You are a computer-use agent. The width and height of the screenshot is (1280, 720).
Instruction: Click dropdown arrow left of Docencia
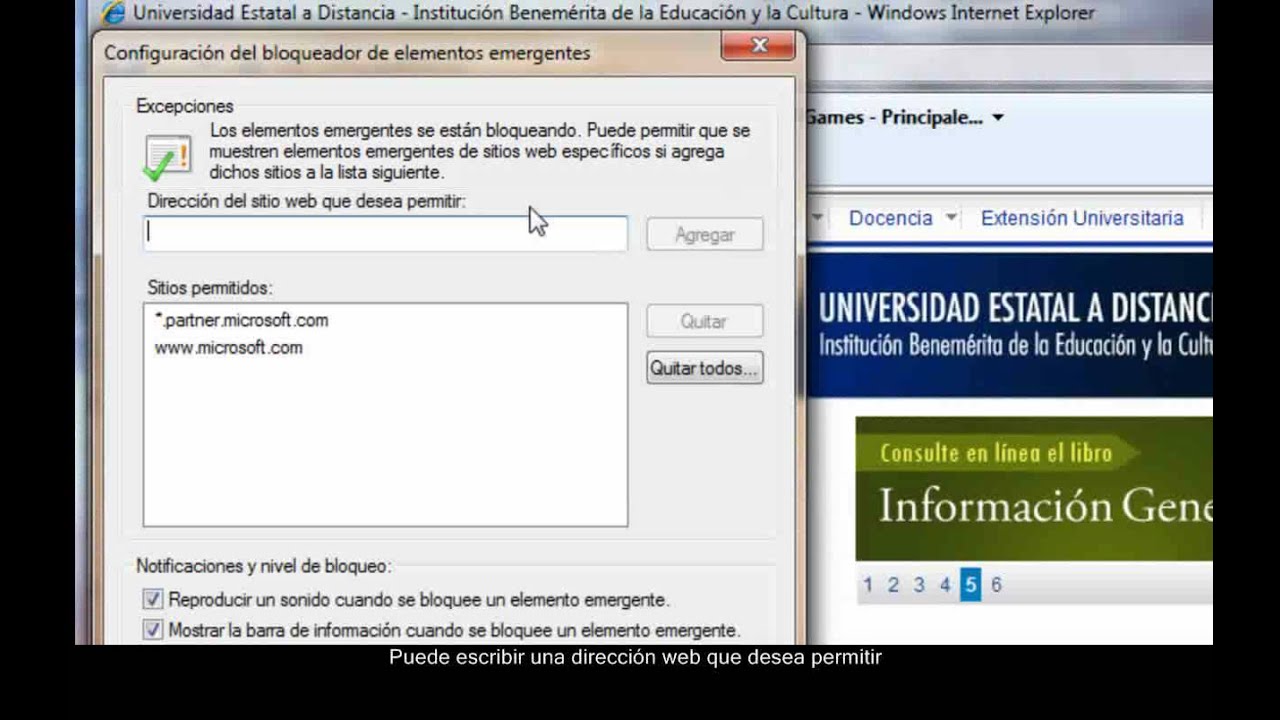point(817,217)
